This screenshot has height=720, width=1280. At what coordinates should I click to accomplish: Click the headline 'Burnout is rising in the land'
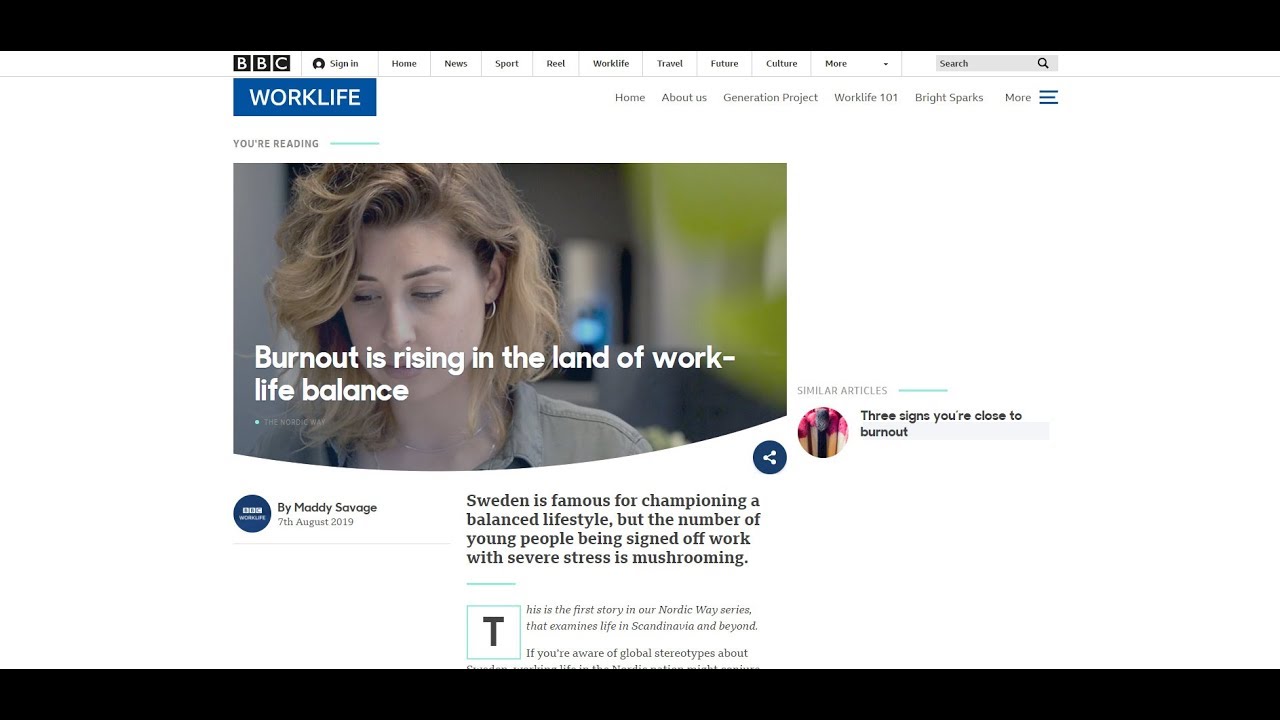494,373
